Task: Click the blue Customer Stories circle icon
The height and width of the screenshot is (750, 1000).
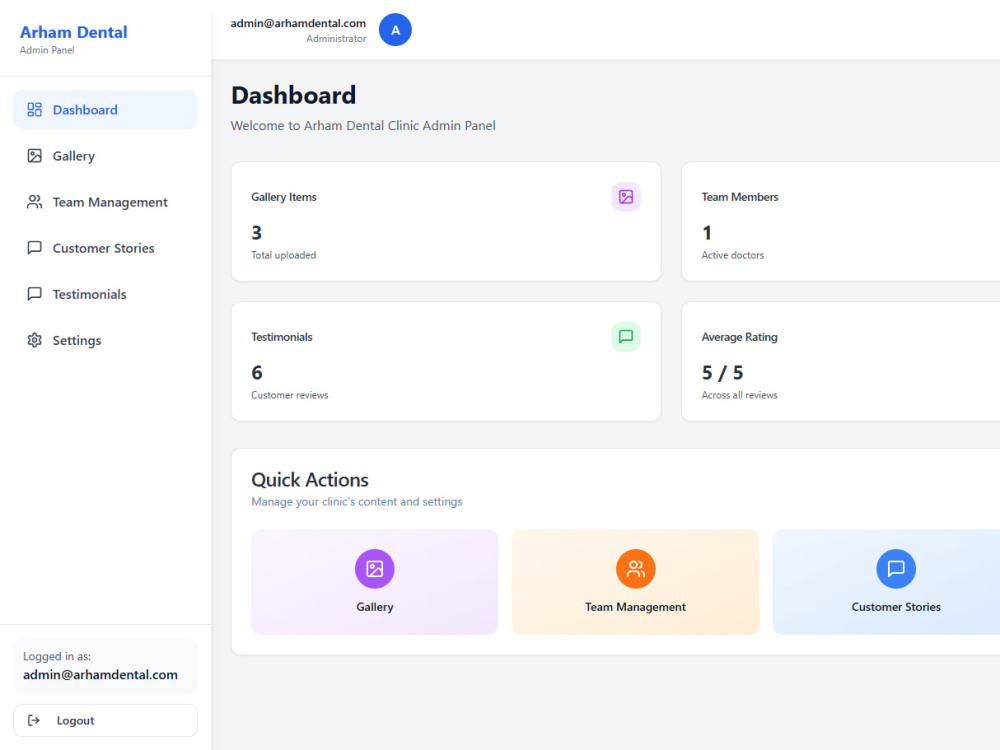Action: point(896,568)
